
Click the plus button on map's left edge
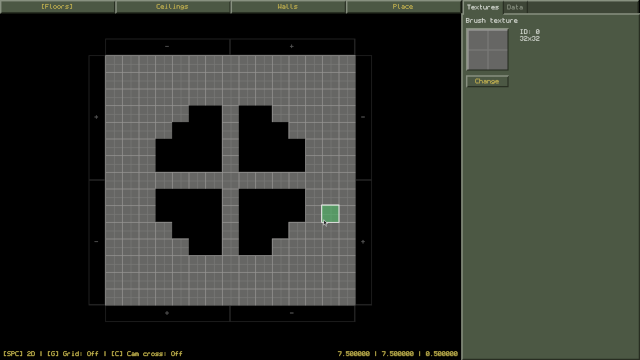tap(97, 118)
